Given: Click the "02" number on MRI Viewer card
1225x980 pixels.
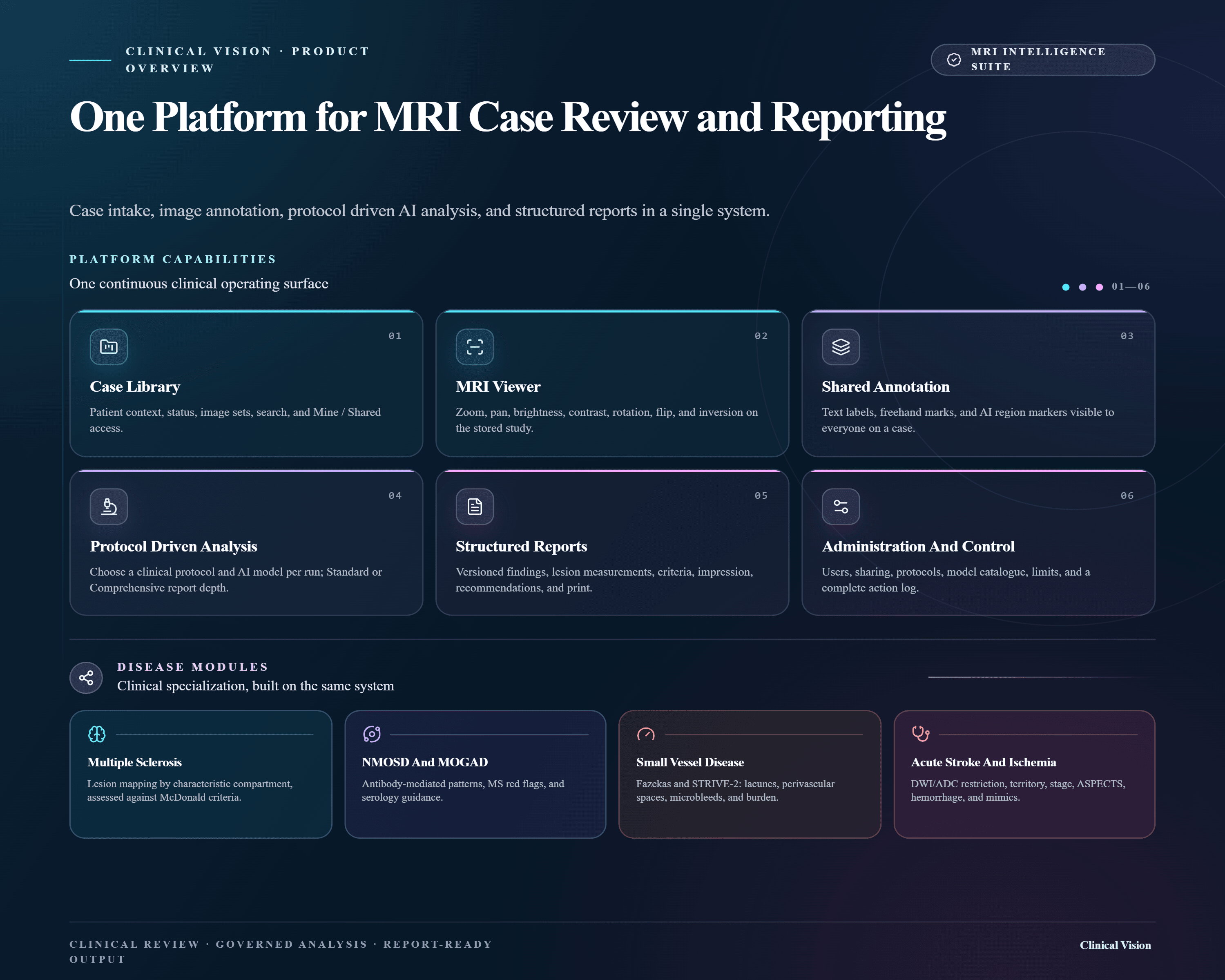Looking at the screenshot, I should (x=761, y=336).
